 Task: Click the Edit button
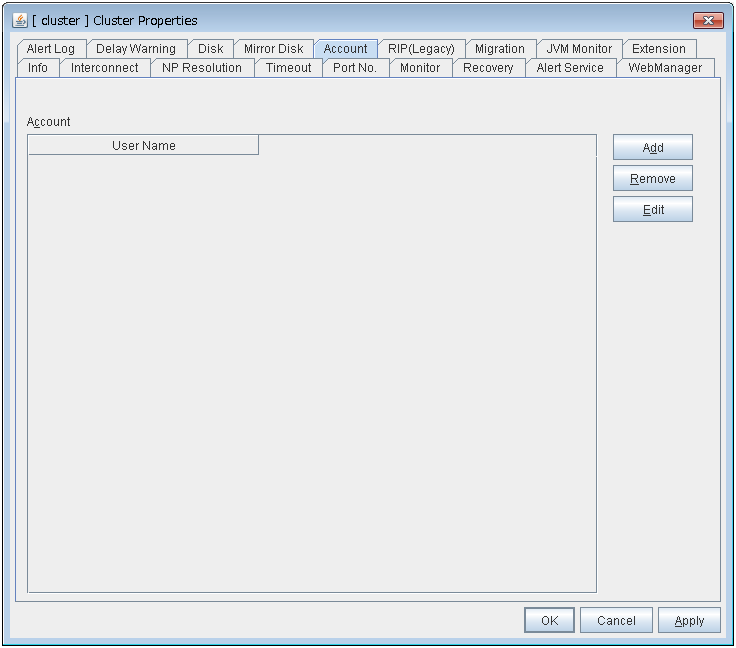coord(652,210)
